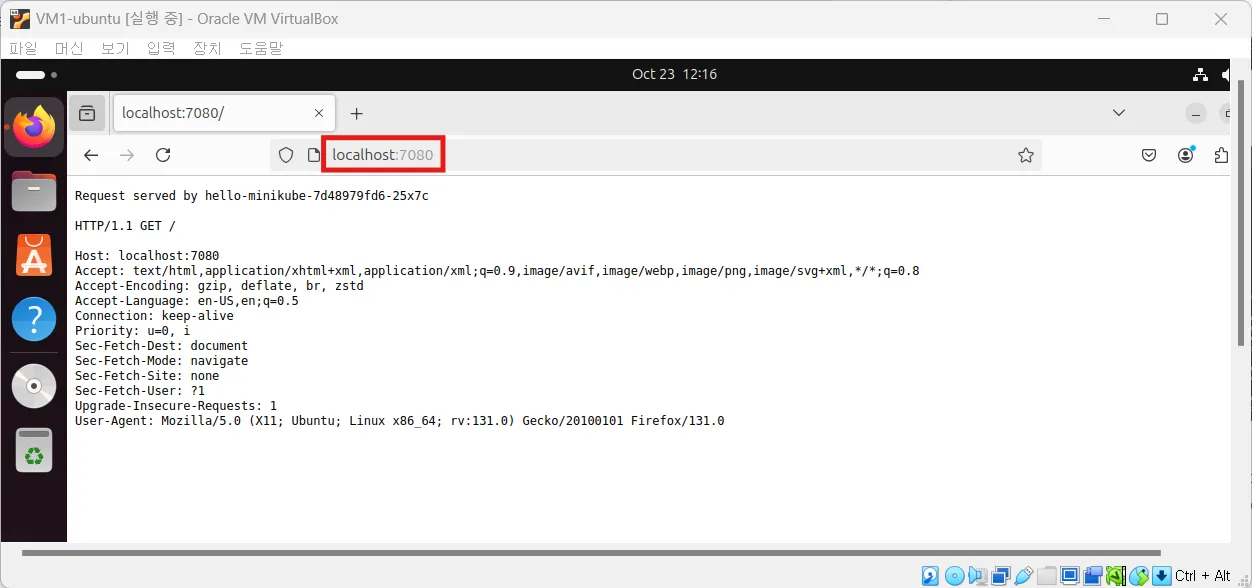Click the hard disk activity status icon
The height and width of the screenshot is (588, 1252).
930,576
